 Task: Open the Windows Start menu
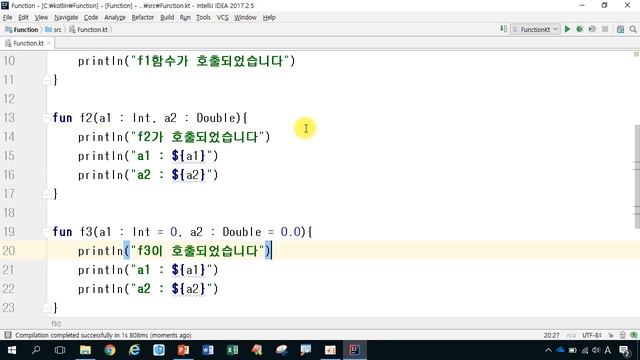click(x=11, y=350)
